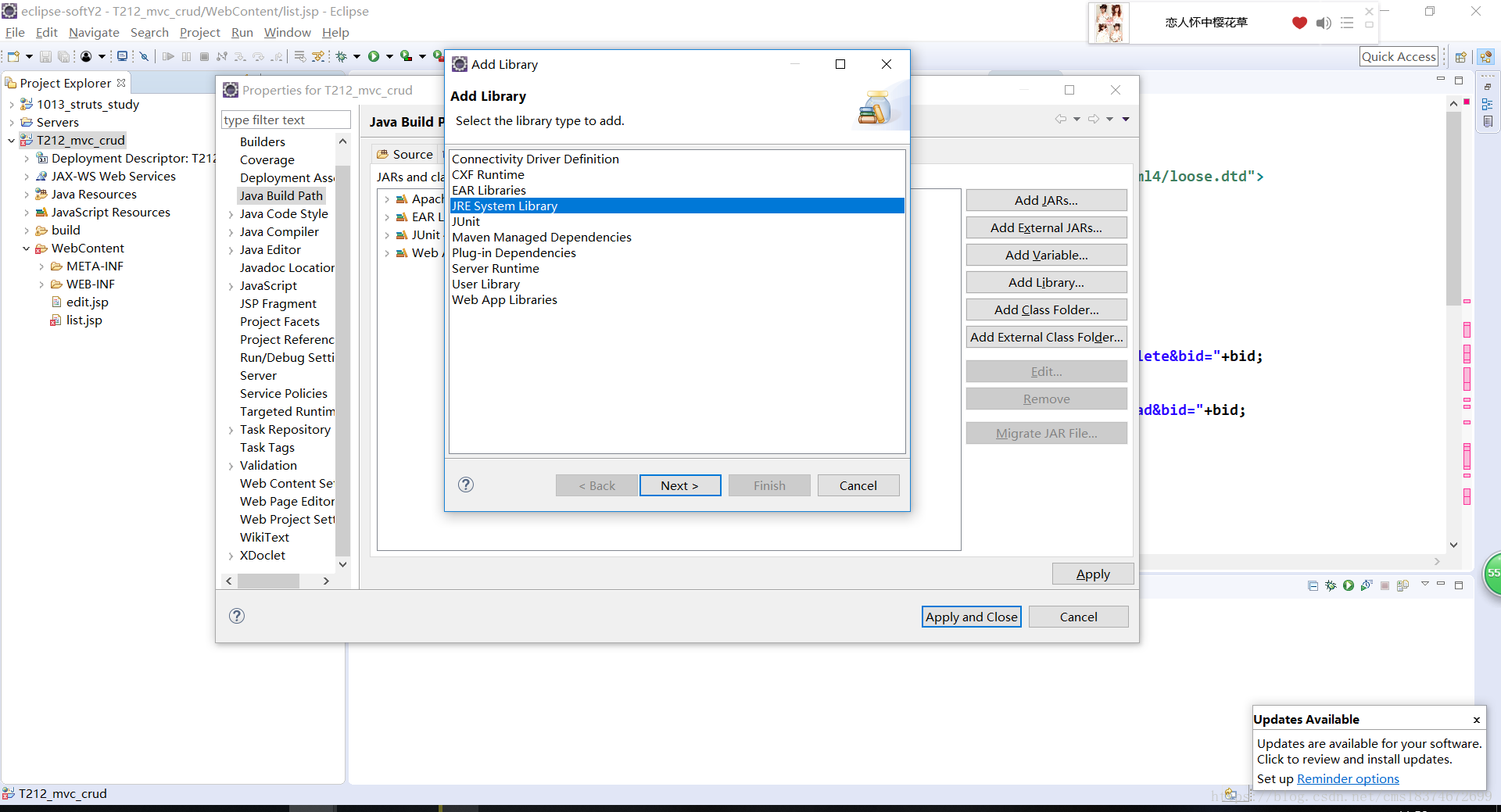Viewport: 1501px width, 812px height.
Task: Click the Quick Access field
Action: (1399, 56)
